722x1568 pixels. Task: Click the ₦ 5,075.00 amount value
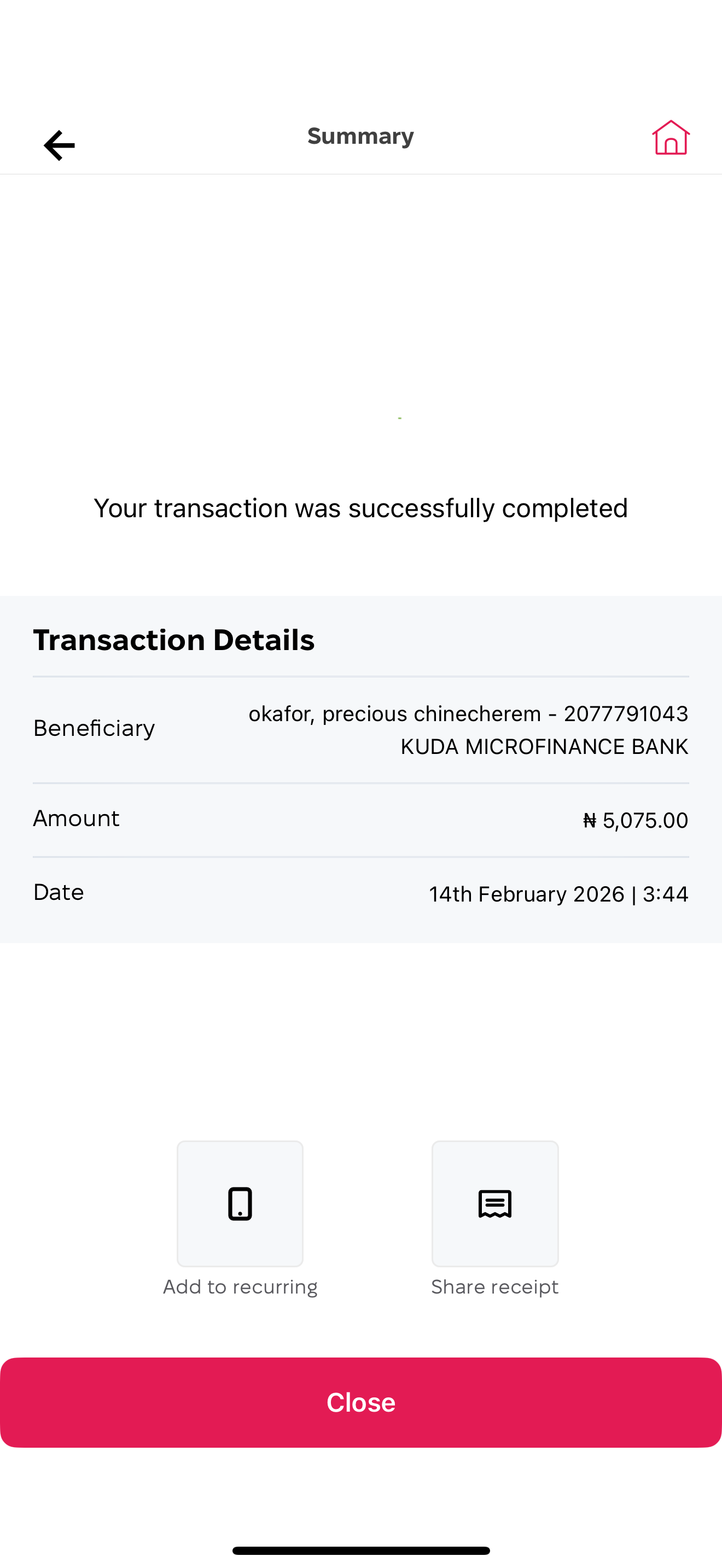click(635, 821)
